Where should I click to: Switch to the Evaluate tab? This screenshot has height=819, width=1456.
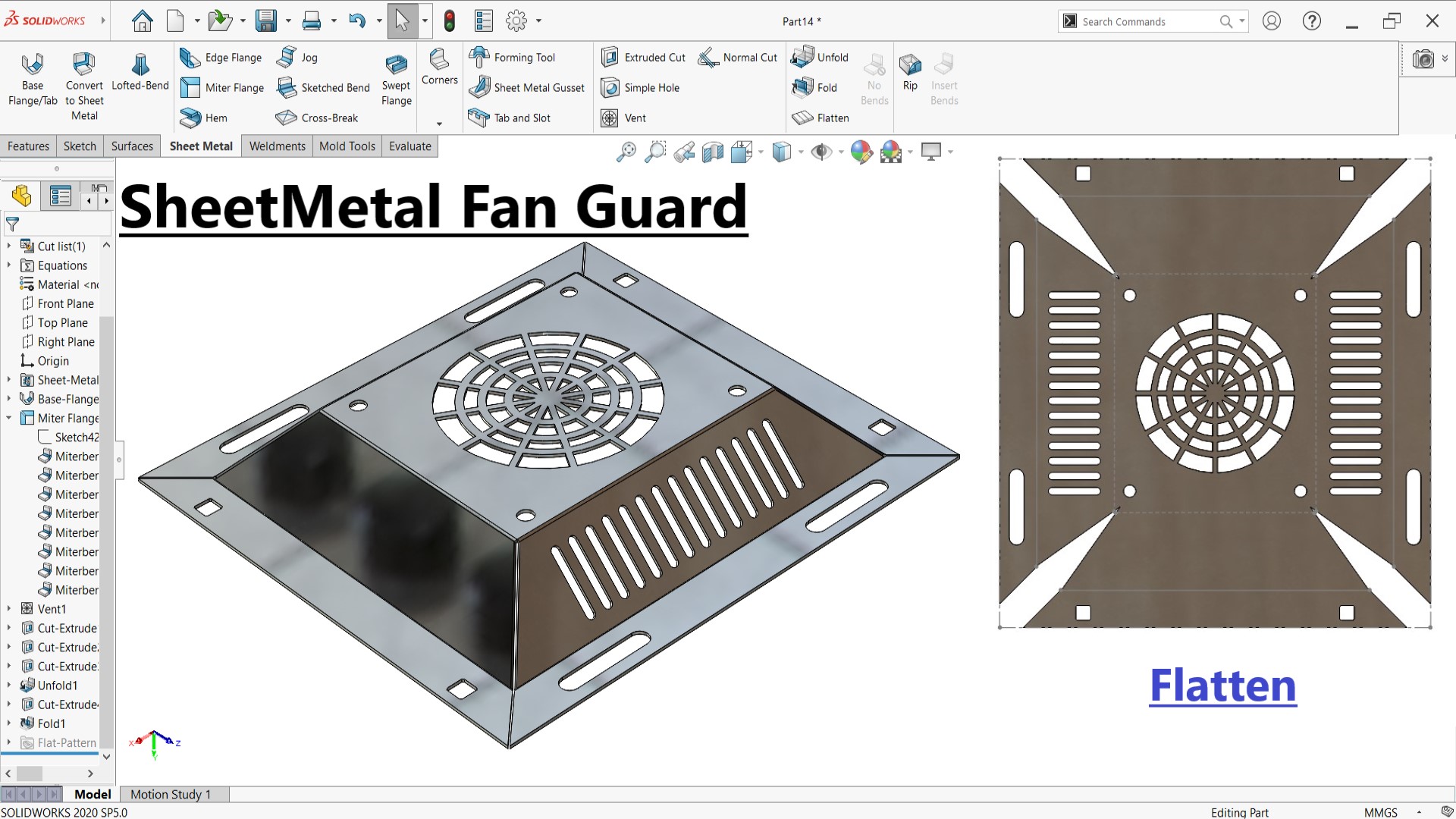(x=409, y=146)
